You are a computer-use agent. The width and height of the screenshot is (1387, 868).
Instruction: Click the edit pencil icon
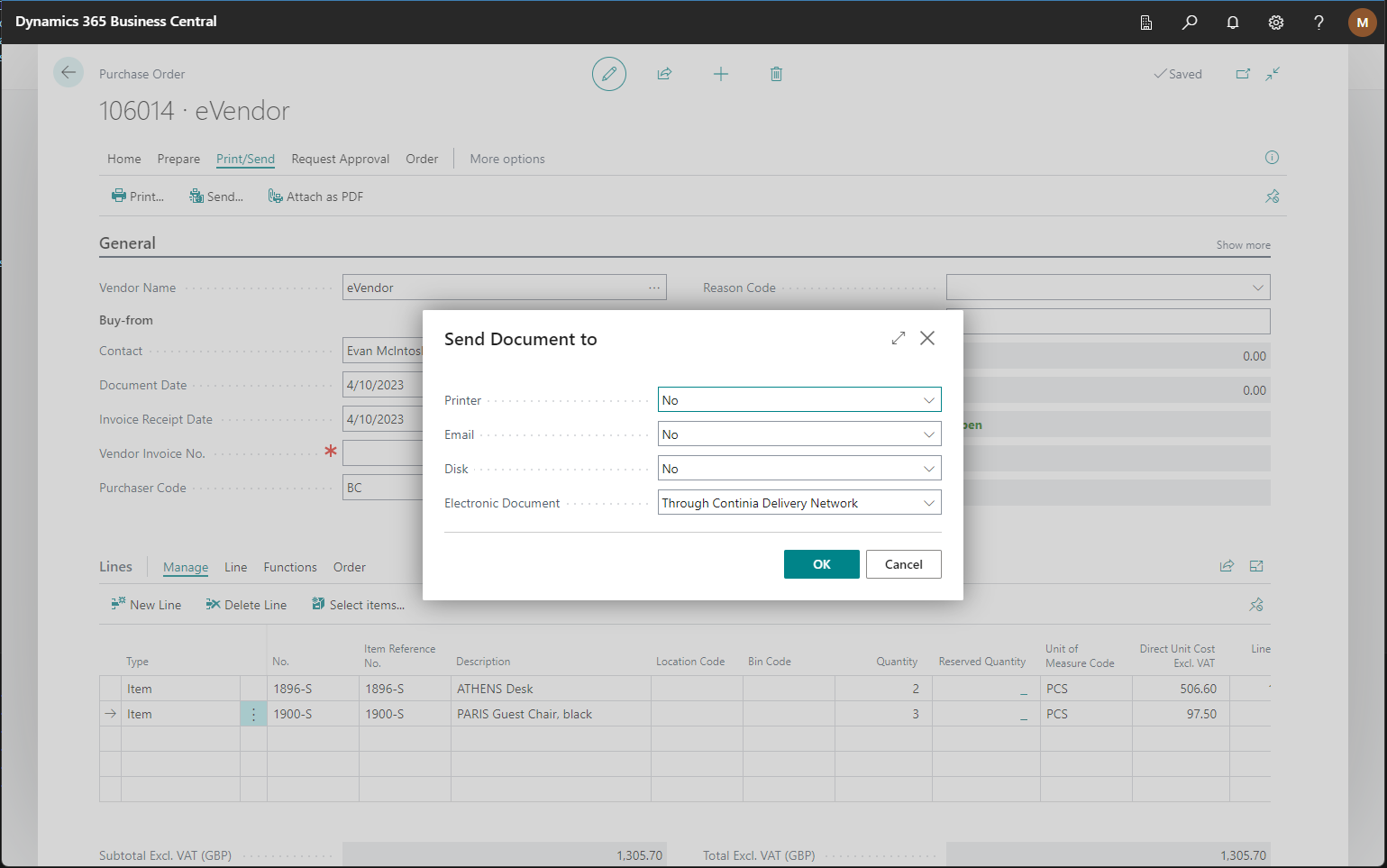coord(609,74)
